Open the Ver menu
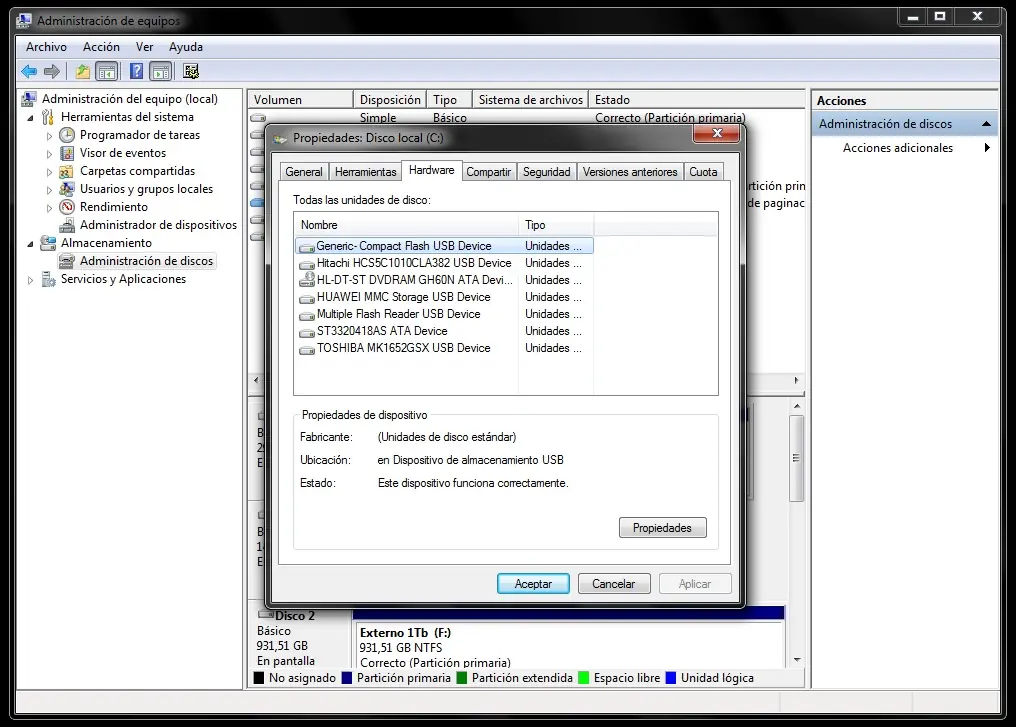The width and height of the screenshot is (1016, 727). tap(144, 47)
